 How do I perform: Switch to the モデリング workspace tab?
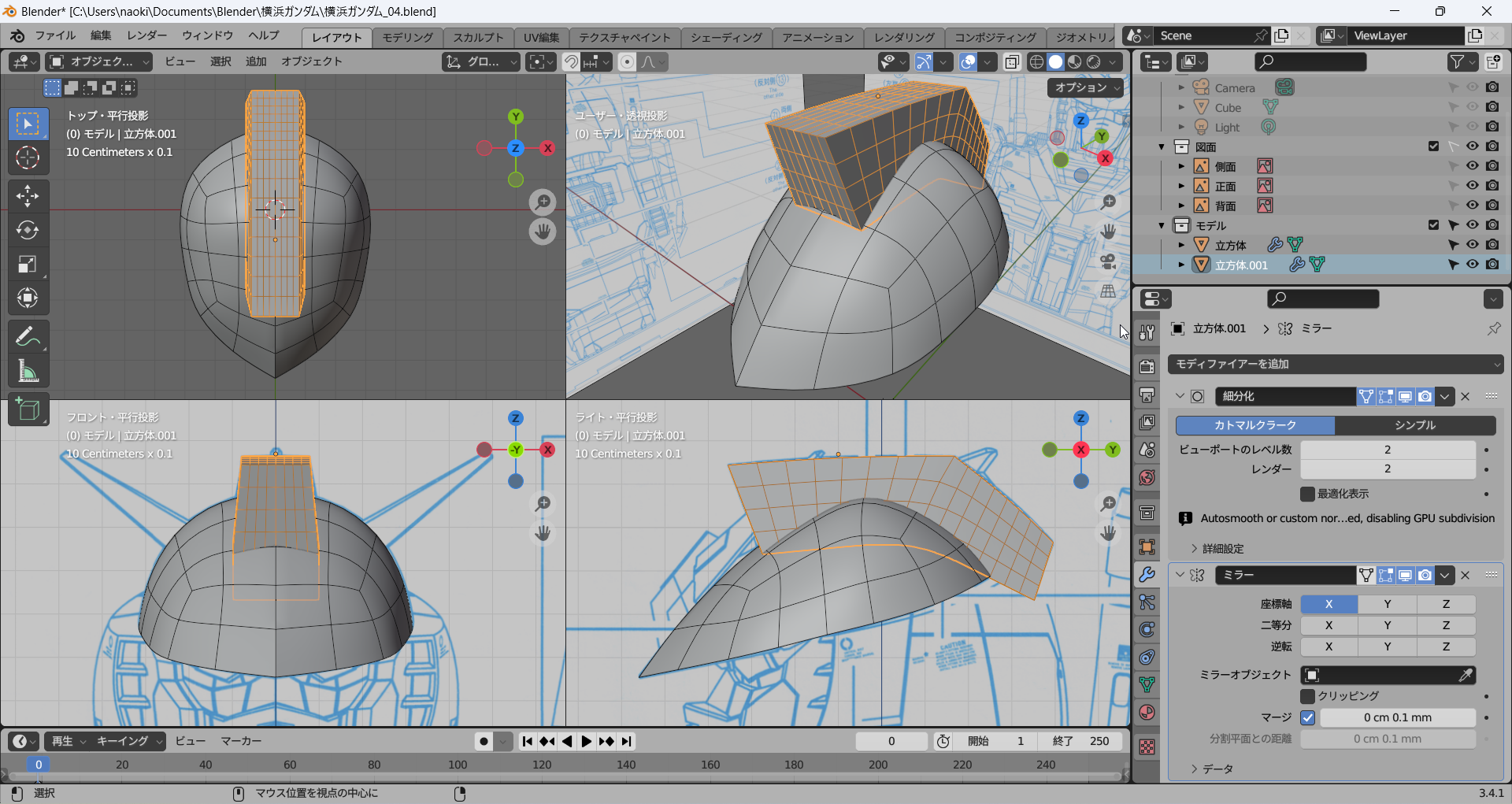tap(407, 37)
